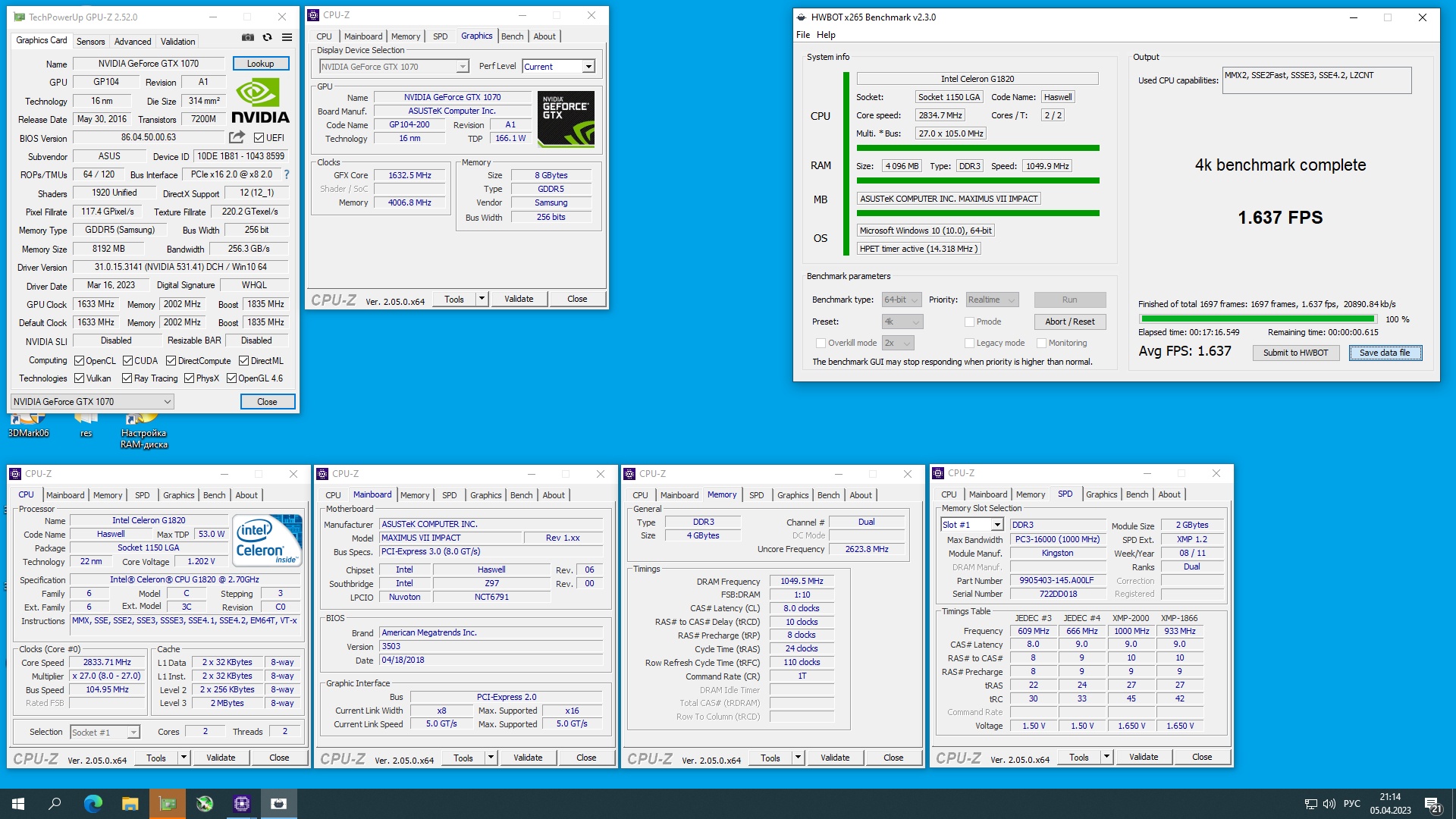Open the Preset 4k dropdown
Image resolution: width=1456 pixels, height=819 pixels.
(902, 322)
